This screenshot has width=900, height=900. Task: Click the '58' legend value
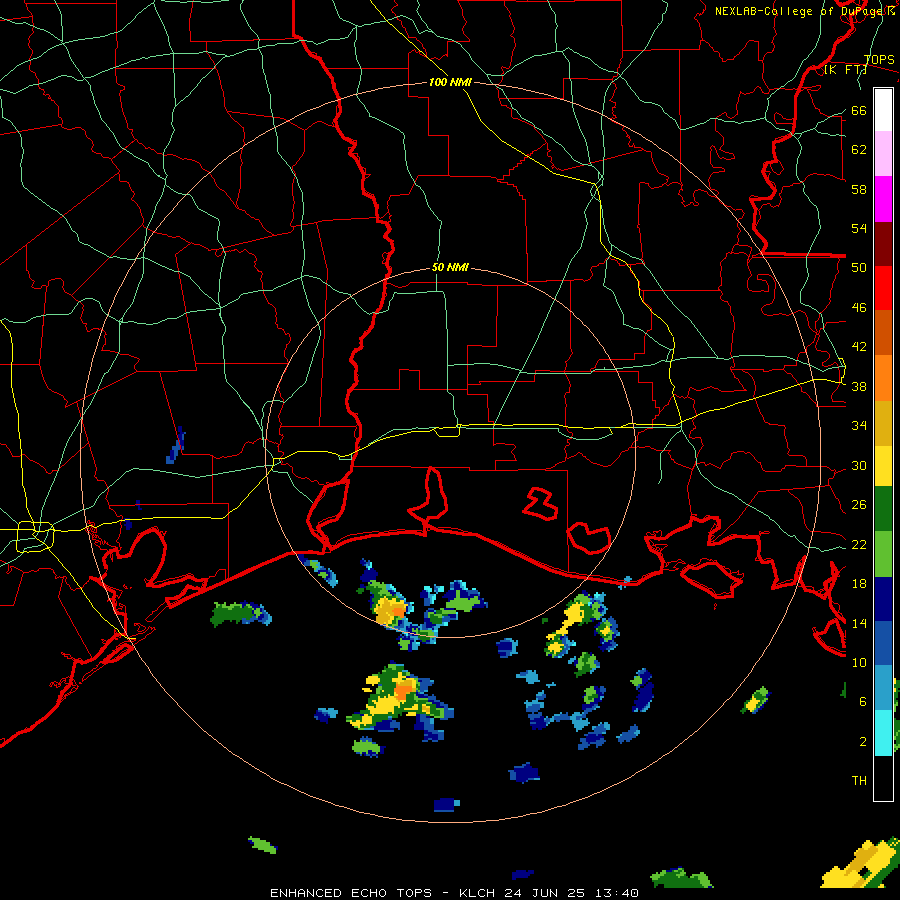(x=859, y=189)
